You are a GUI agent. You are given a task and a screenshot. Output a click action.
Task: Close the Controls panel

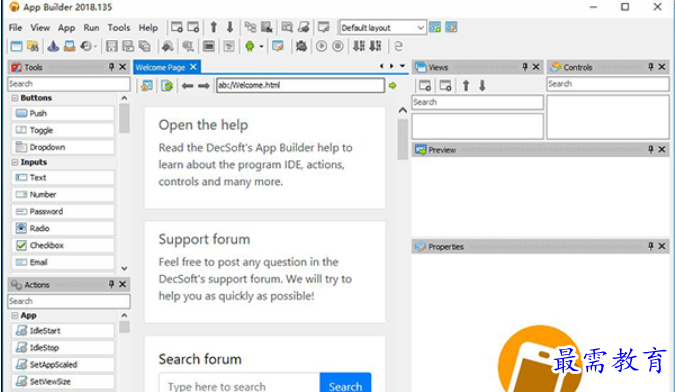coord(662,67)
